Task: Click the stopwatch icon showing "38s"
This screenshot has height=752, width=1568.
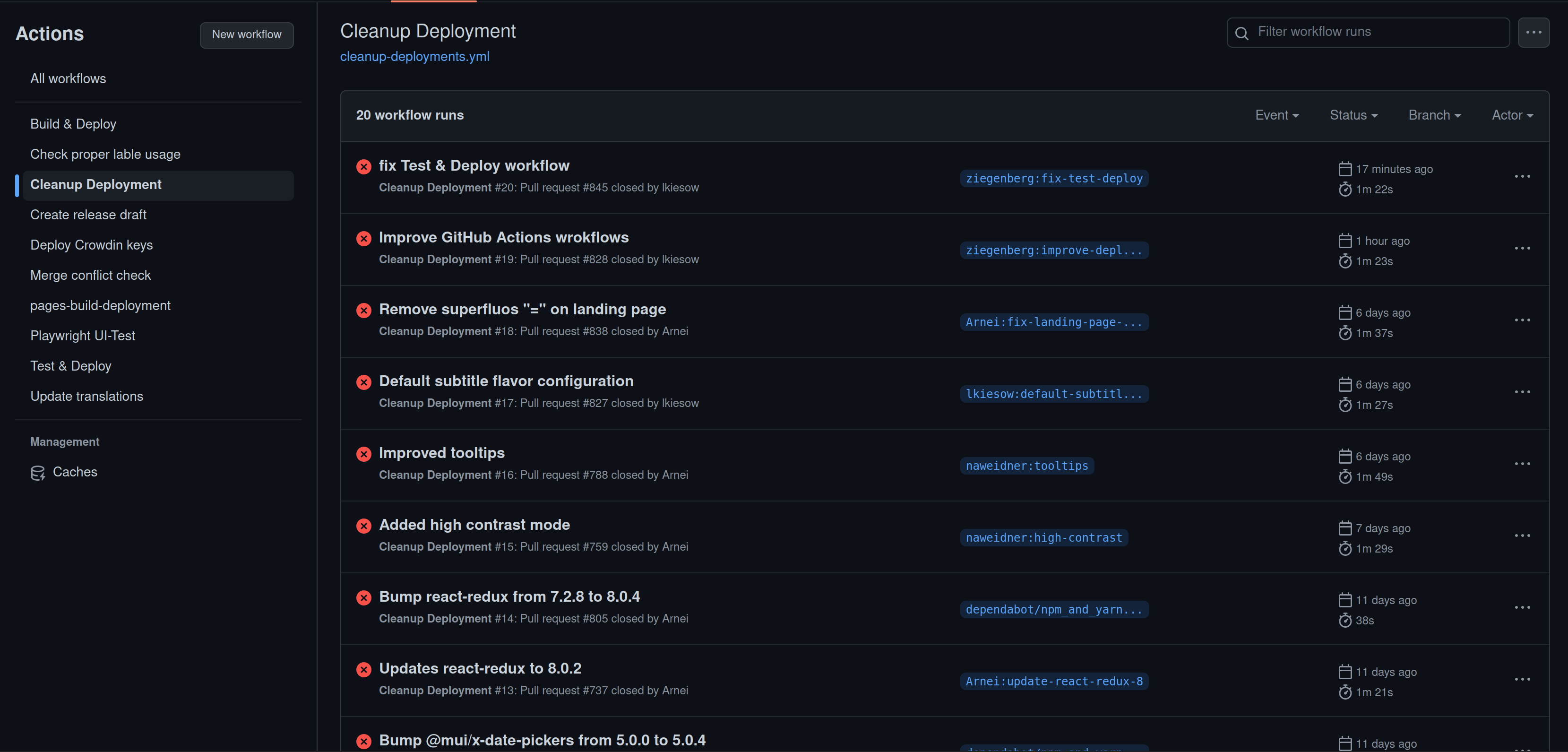Action: pos(1345,621)
